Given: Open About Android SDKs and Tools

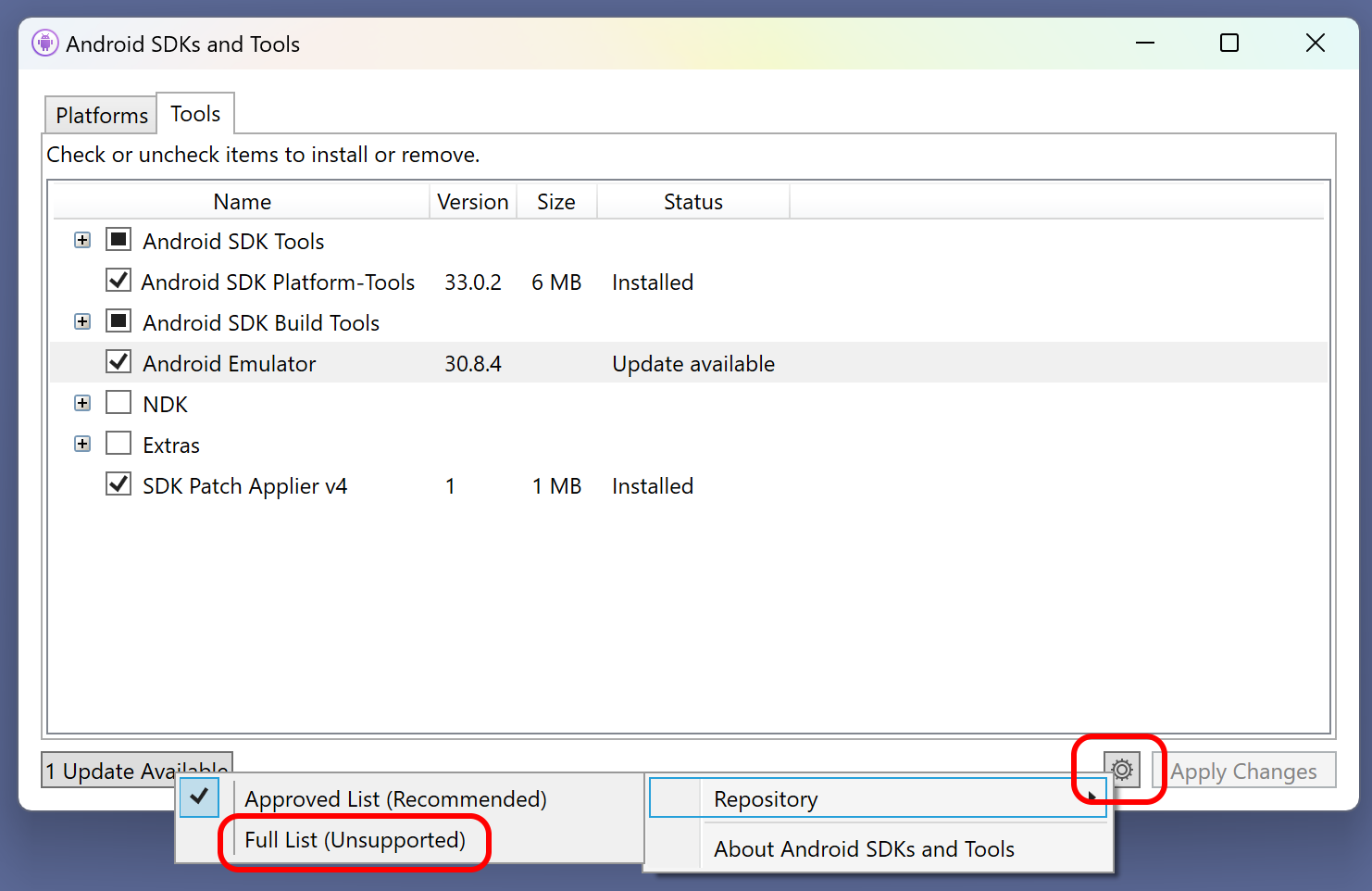Looking at the screenshot, I should pyautogui.click(x=878, y=848).
